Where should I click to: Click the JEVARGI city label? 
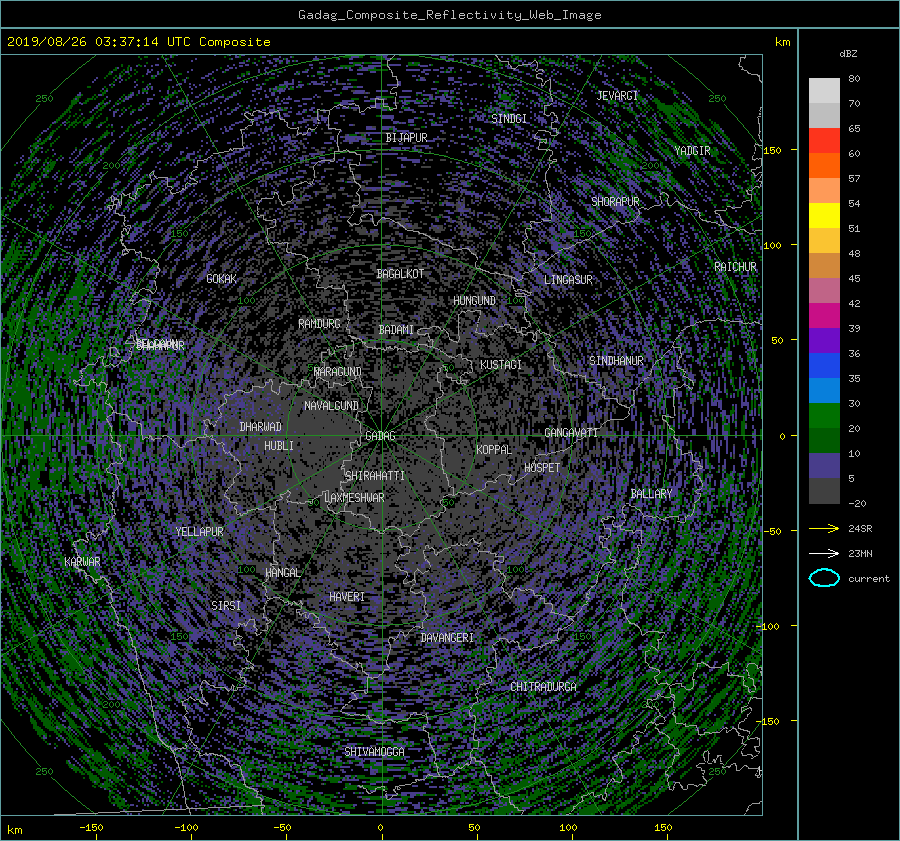617,96
